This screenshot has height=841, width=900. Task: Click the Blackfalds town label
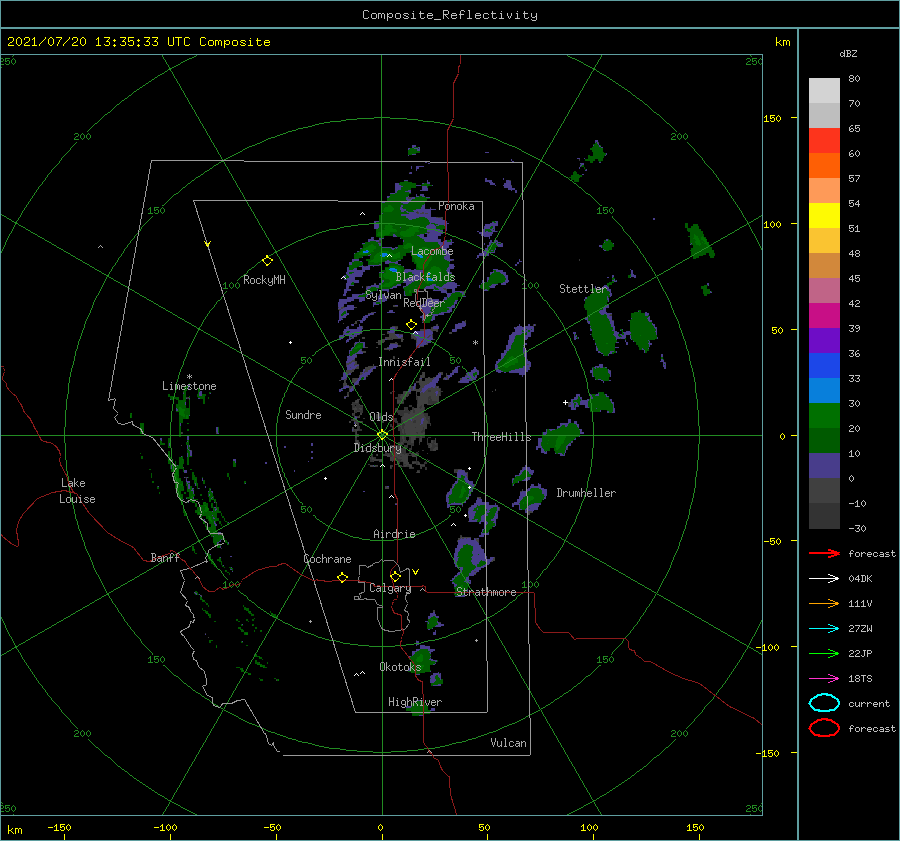point(425,277)
